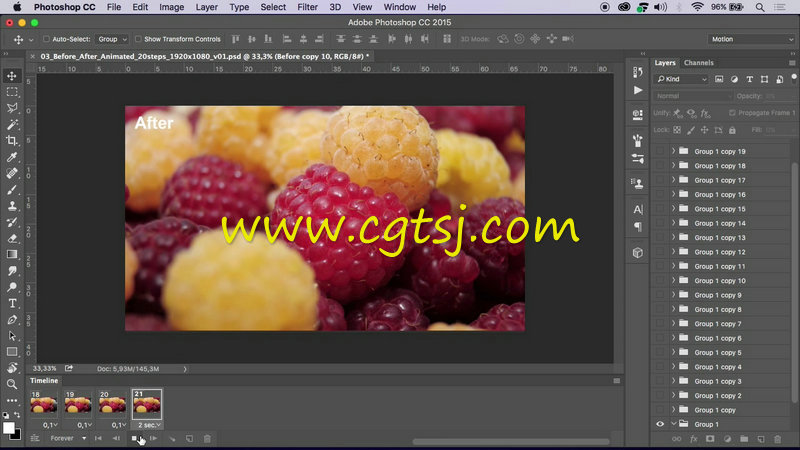Select the Clone Stamp tool
Screen dimensions: 800x450
click(12, 206)
